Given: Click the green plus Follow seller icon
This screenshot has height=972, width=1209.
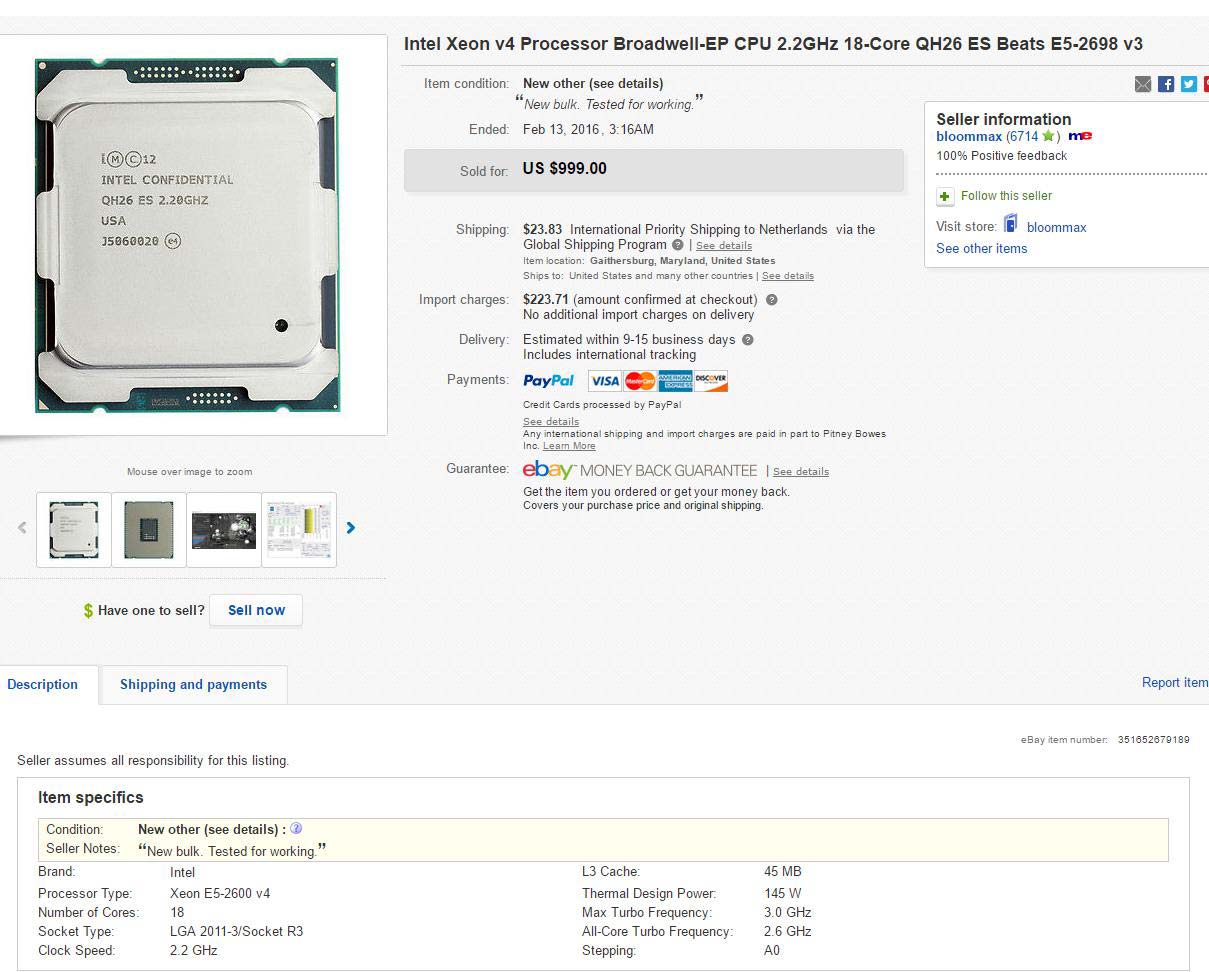Looking at the screenshot, I should 945,196.
